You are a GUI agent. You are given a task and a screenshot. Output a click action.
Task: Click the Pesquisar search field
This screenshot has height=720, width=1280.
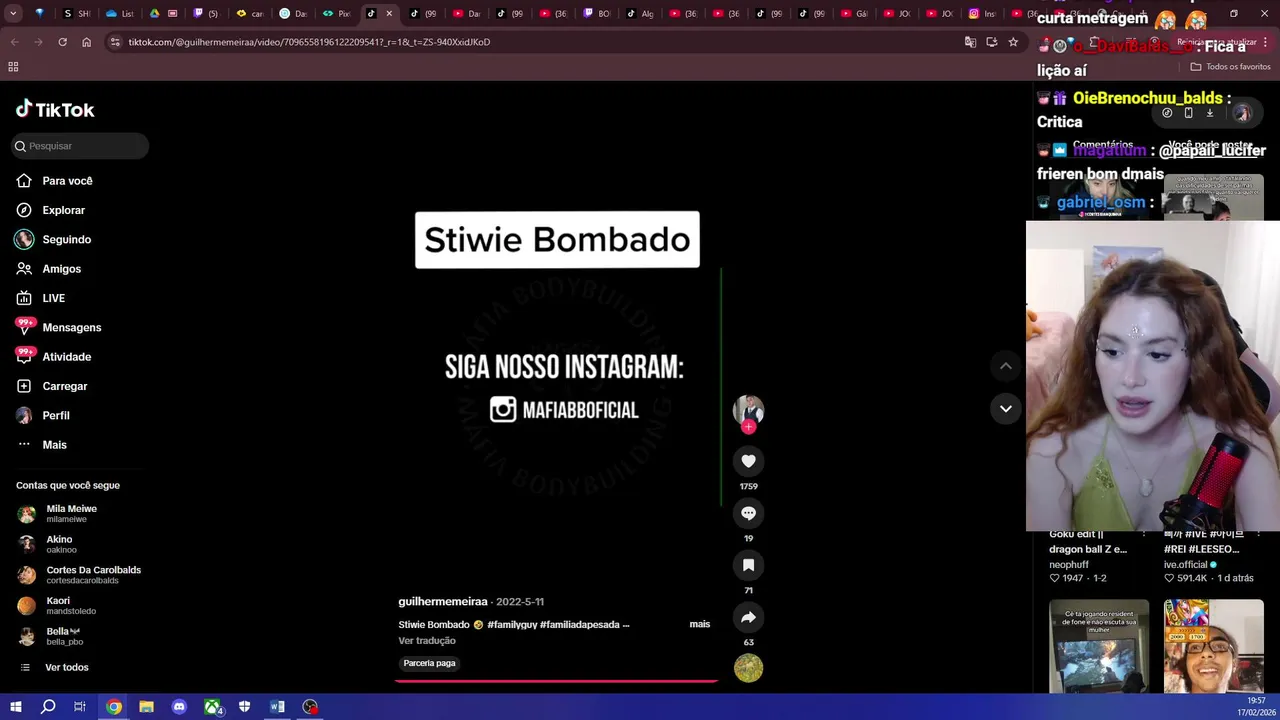80,146
